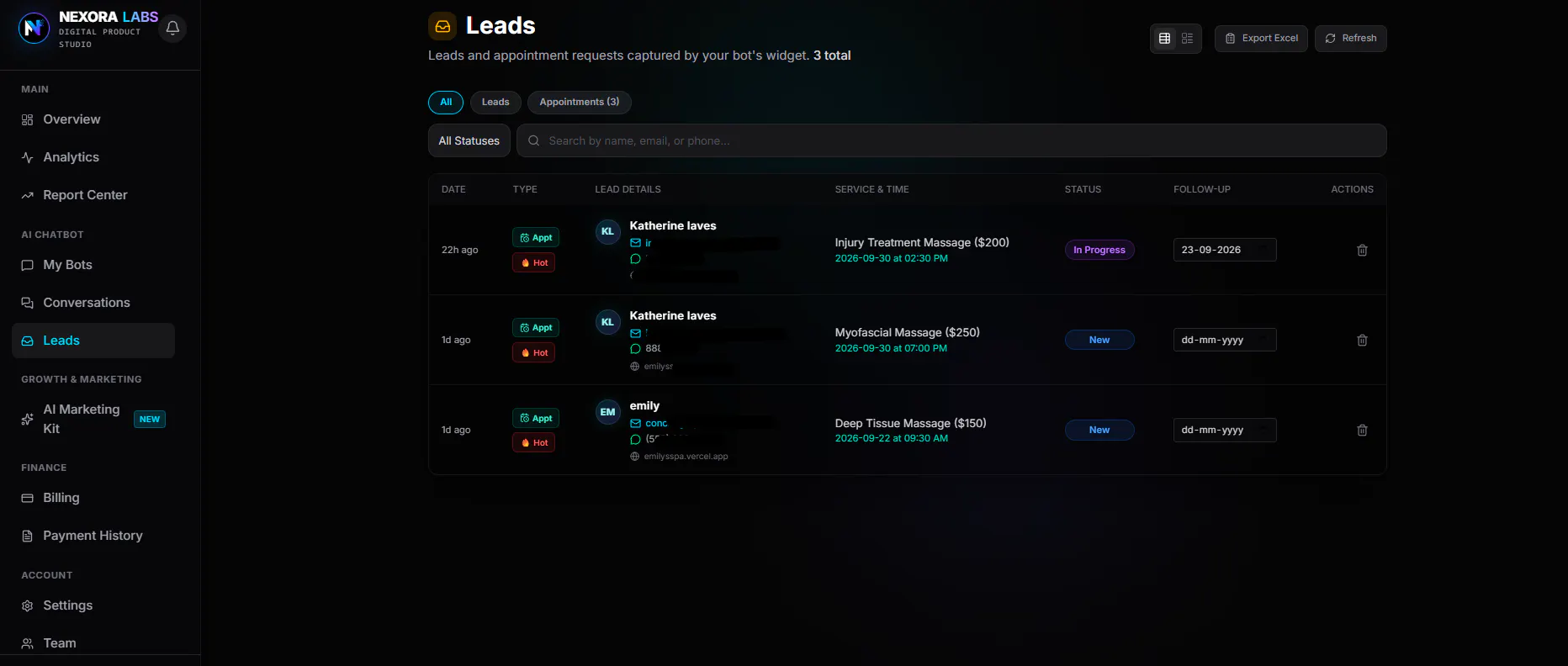
Task: Click the Billing card icon
Action: pos(27,498)
